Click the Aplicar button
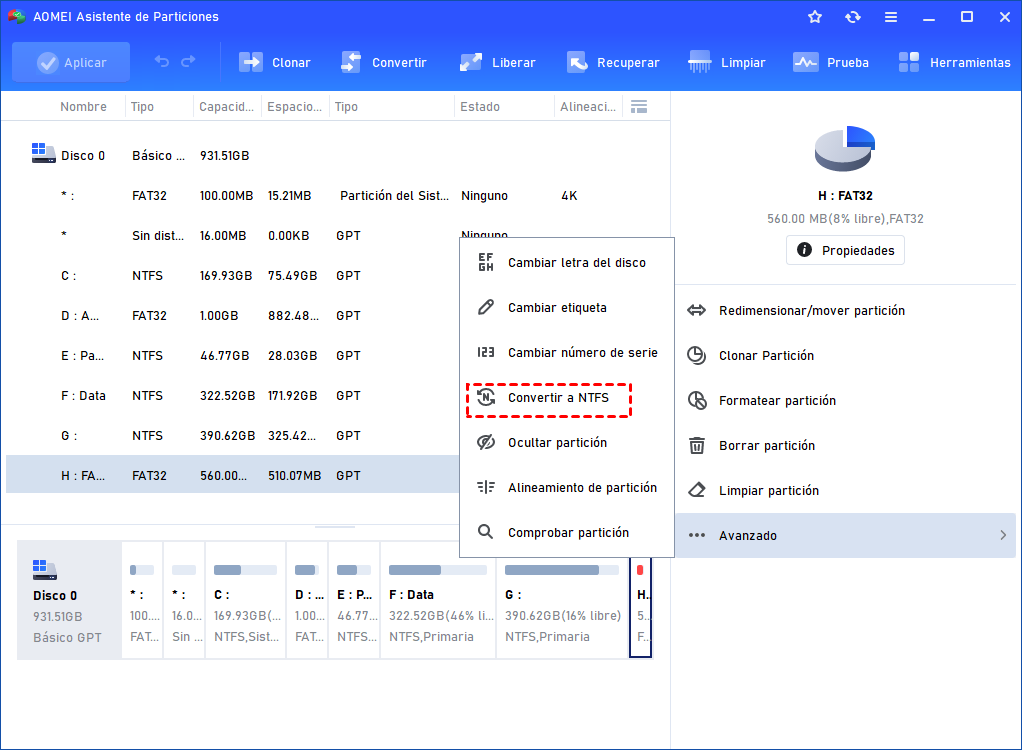This screenshot has height=750, width=1022. click(70, 62)
